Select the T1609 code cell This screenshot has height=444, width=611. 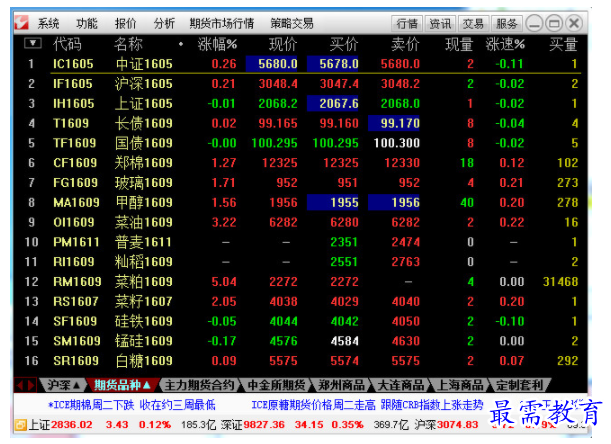(71, 124)
